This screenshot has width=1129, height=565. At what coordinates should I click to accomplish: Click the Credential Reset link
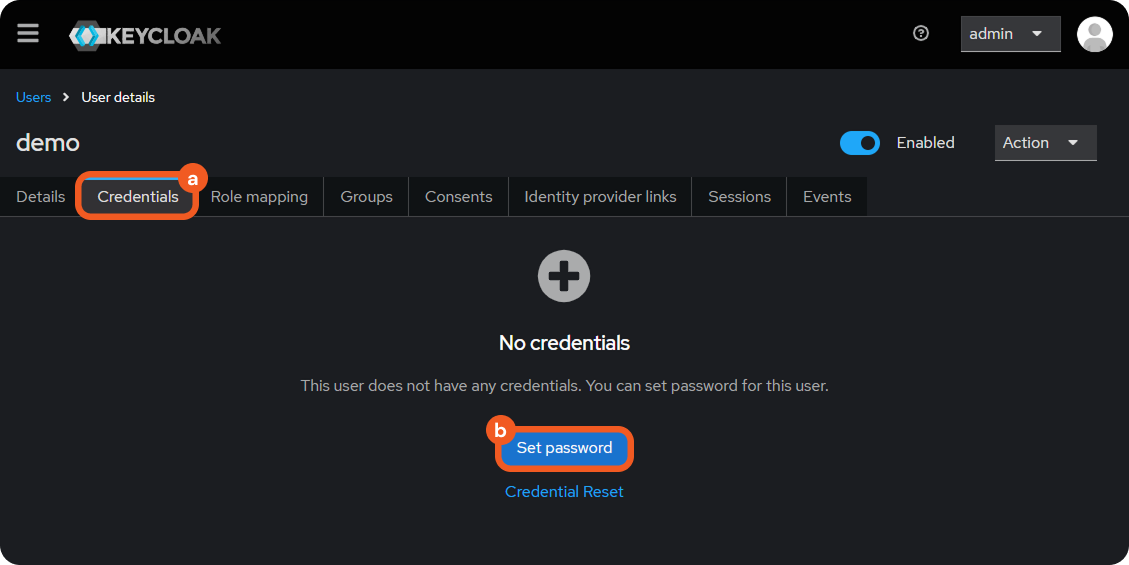pos(564,492)
